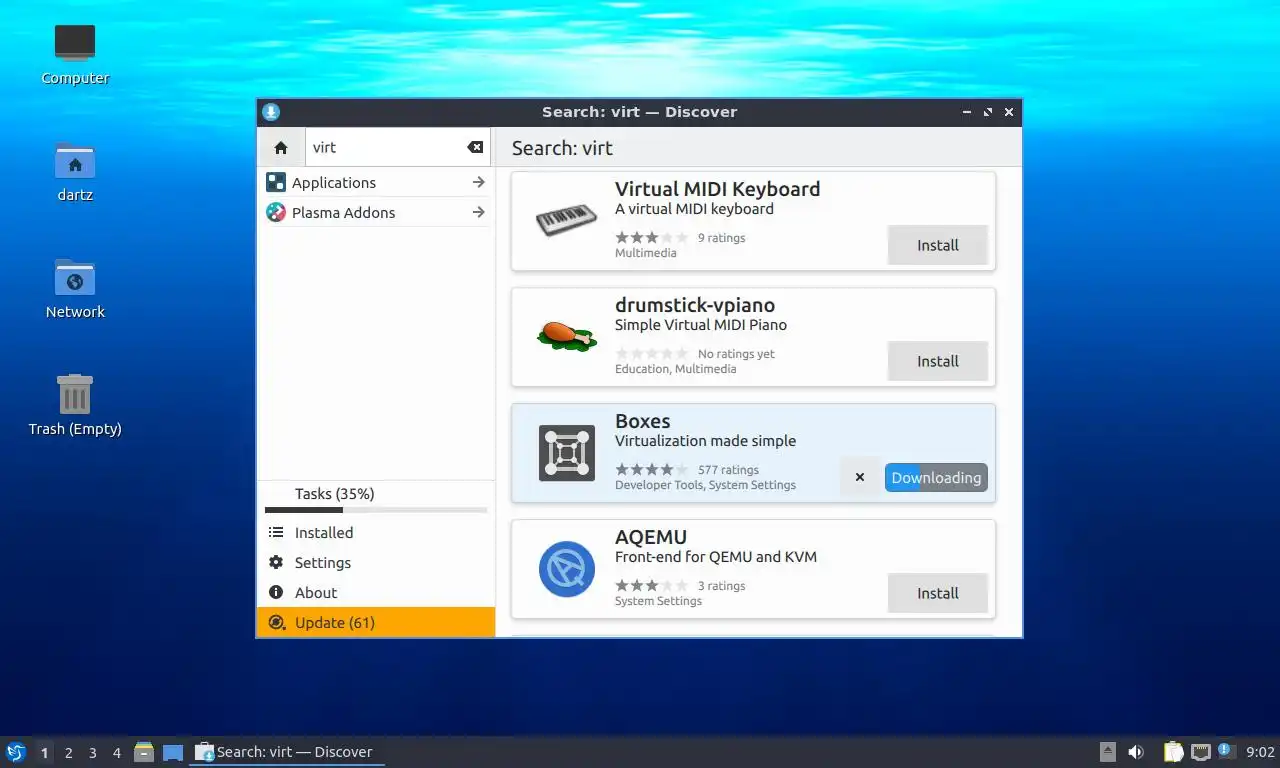
Task: Click the Virtual MIDI Keyboard star rating
Action: pos(651,238)
